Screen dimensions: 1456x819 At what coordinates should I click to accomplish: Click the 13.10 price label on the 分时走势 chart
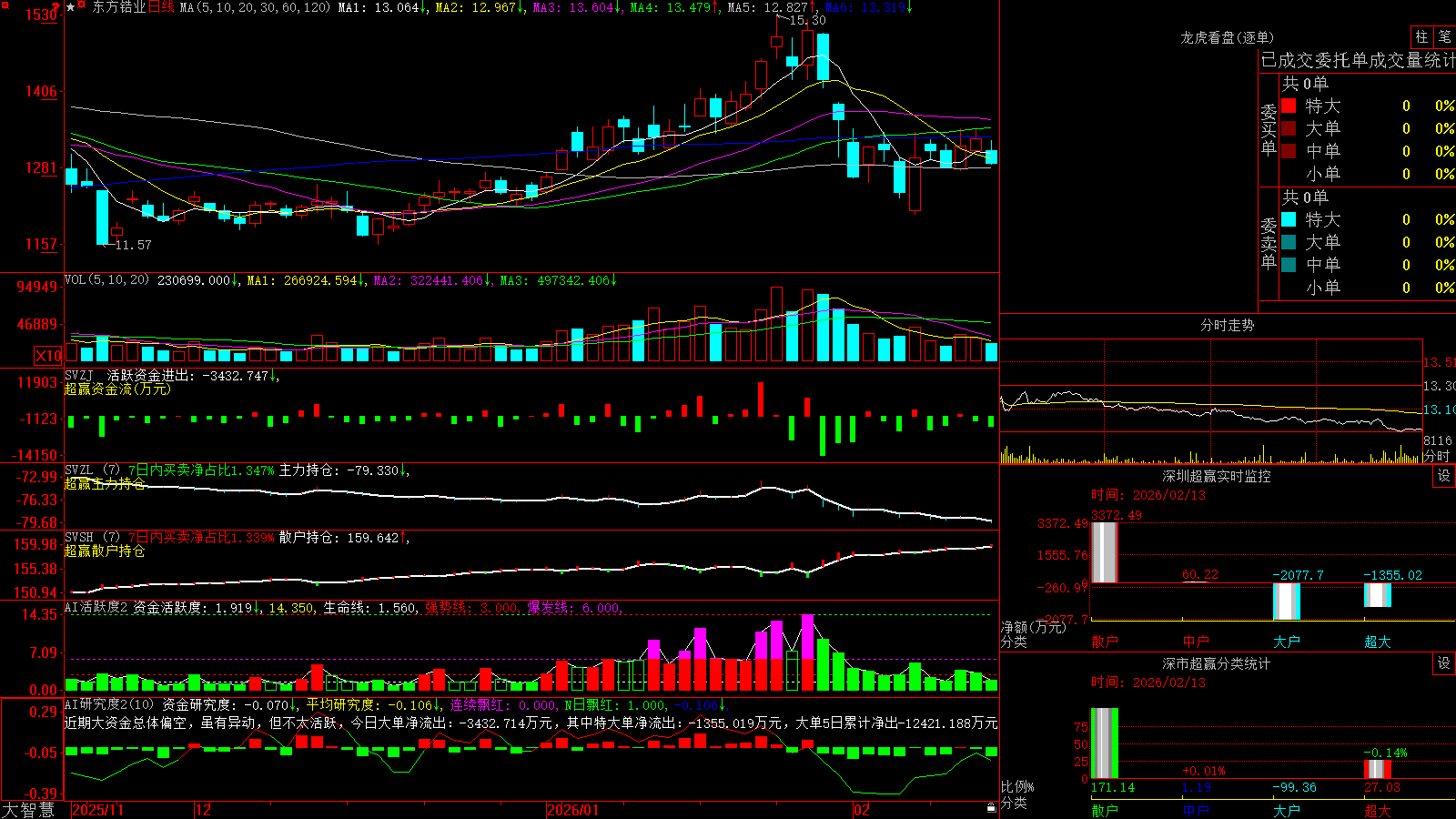tap(1439, 409)
